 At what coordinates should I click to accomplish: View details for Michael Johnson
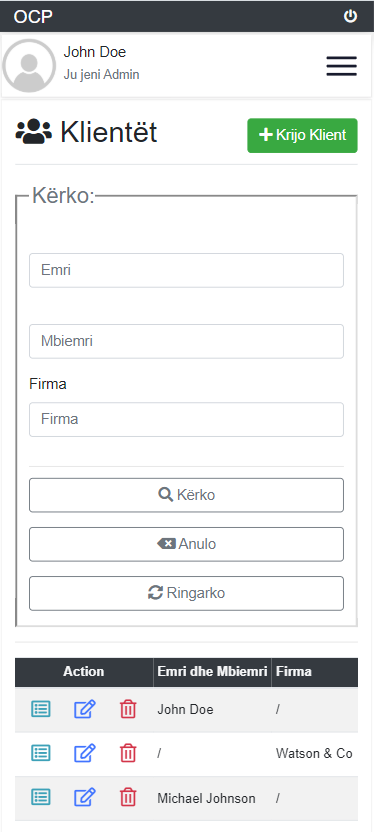[x=41, y=798]
